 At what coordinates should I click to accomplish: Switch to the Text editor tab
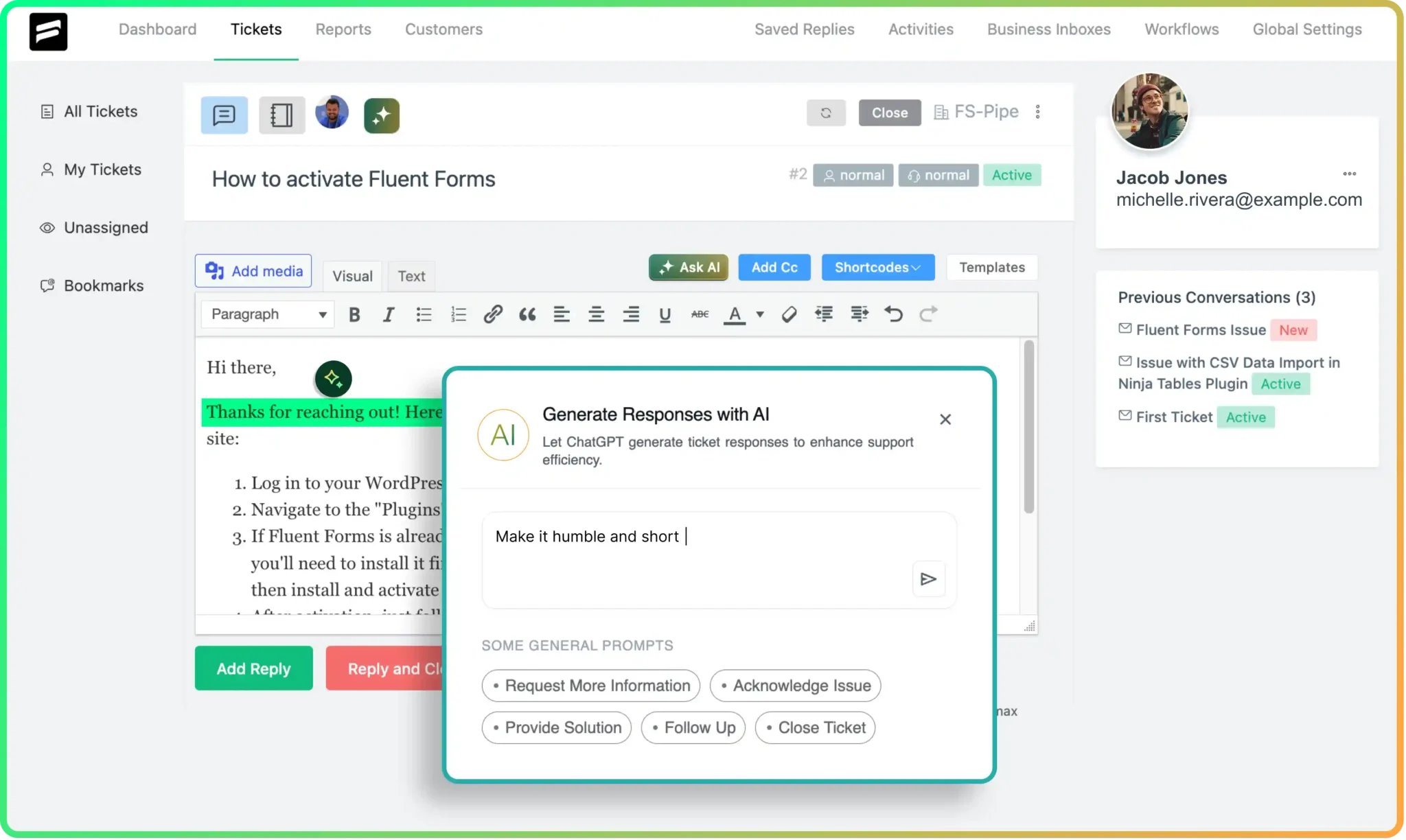411,276
